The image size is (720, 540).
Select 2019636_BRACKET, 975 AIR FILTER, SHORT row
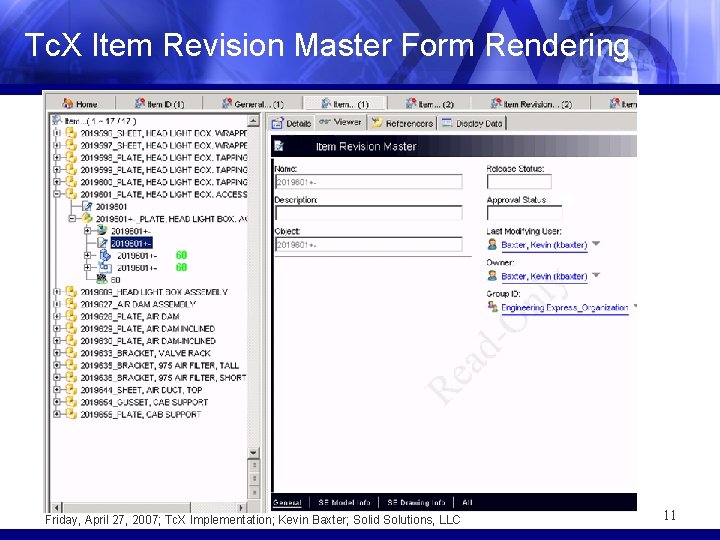tap(163, 377)
